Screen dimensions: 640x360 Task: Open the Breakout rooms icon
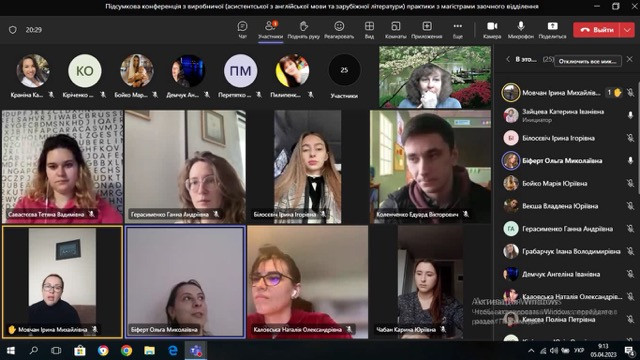point(396,27)
